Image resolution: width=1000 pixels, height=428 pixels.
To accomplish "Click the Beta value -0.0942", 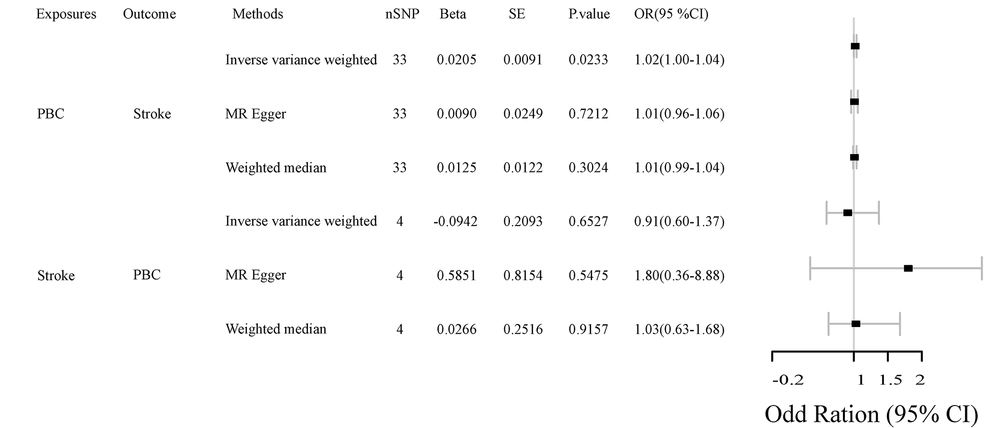I will click(x=455, y=221).
